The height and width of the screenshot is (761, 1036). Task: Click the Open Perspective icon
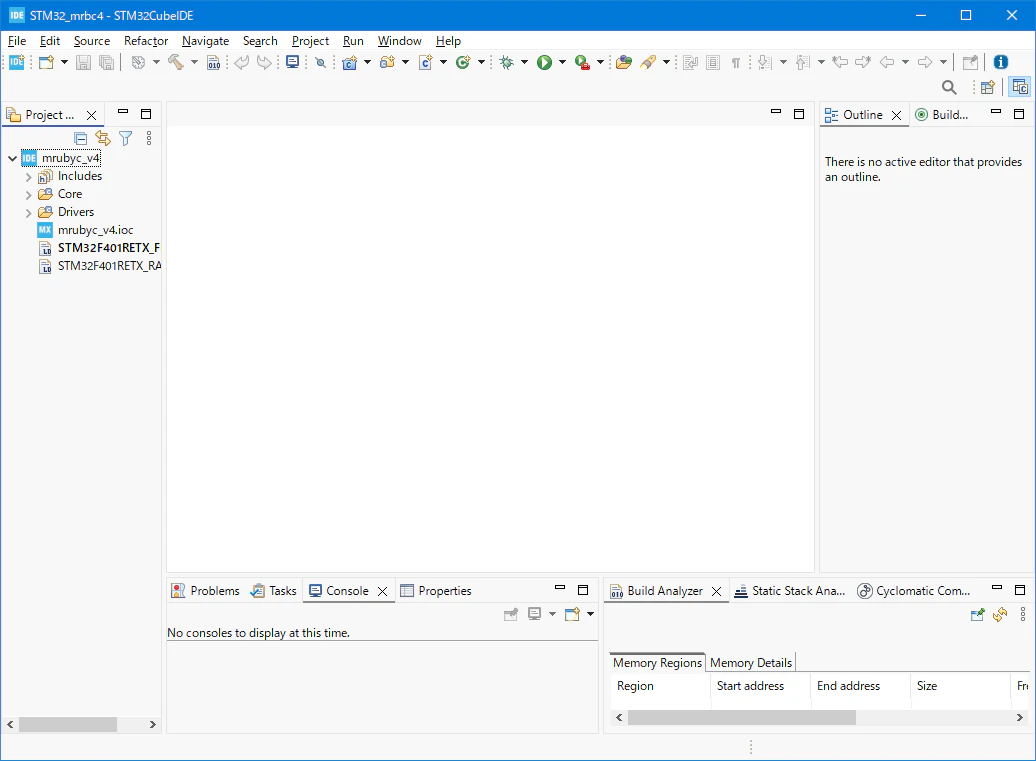[988, 87]
